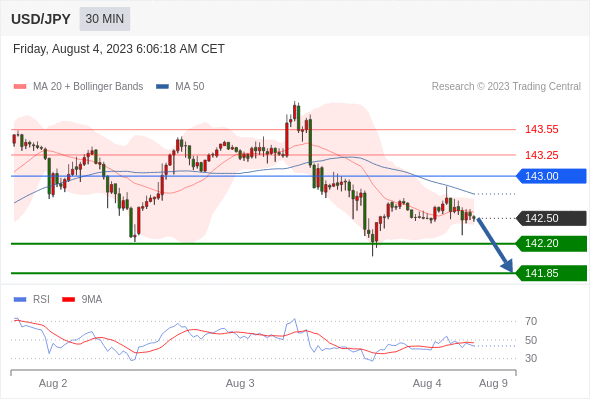Toggle the RSI legend entry
The width and height of the screenshot is (590, 400).
coord(32,300)
